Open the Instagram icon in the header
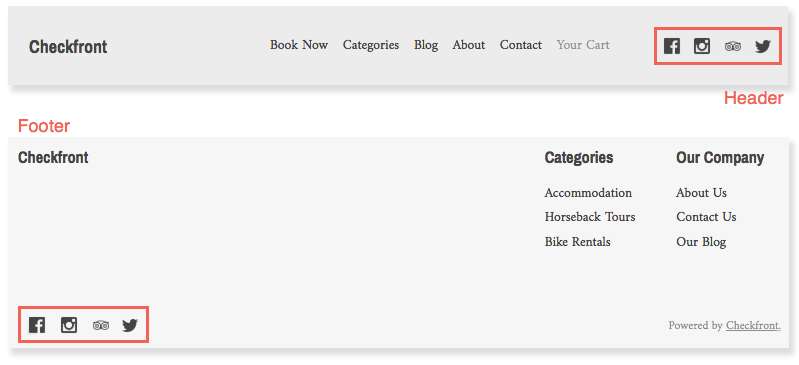Image resolution: width=799 pixels, height=365 pixels. click(702, 46)
